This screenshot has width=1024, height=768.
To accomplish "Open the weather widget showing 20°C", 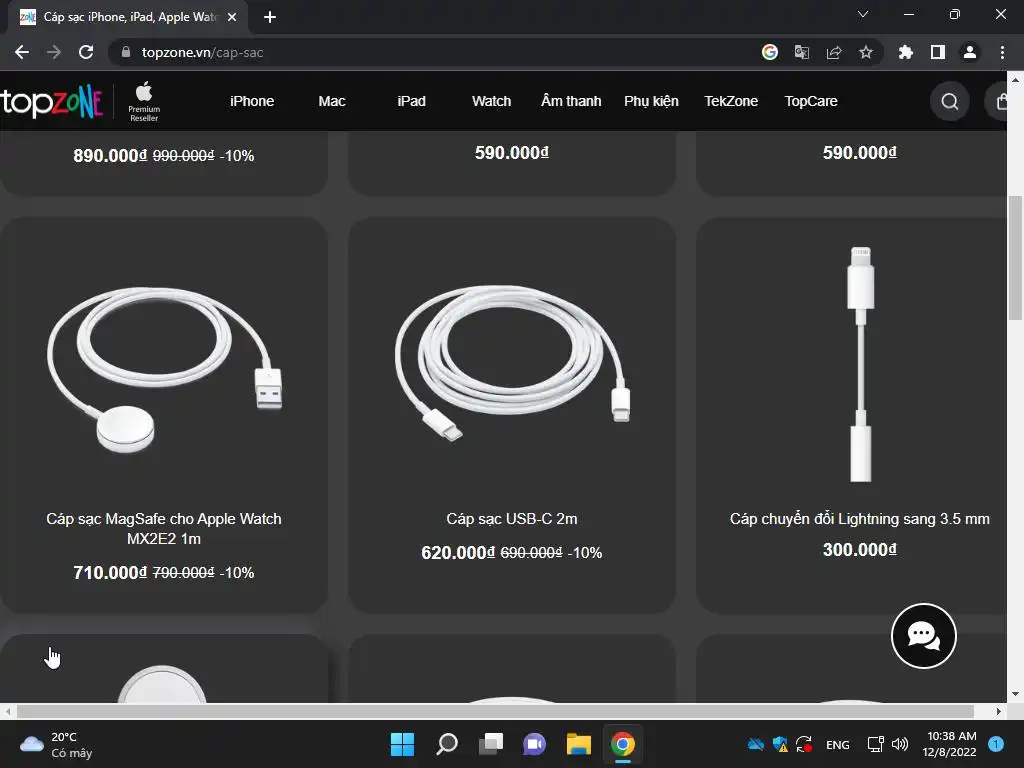I will pyautogui.click(x=56, y=744).
